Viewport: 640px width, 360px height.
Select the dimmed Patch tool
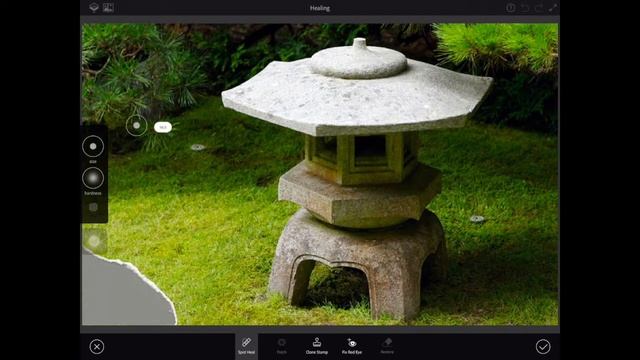[x=282, y=346]
